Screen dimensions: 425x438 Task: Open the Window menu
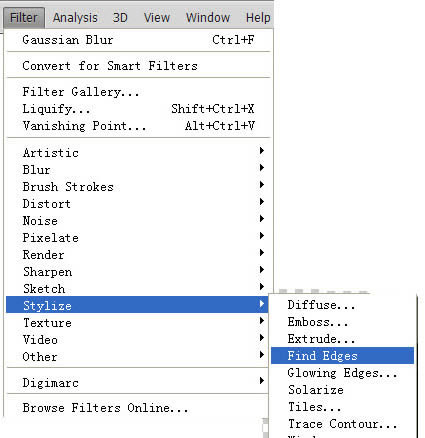point(208,18)
